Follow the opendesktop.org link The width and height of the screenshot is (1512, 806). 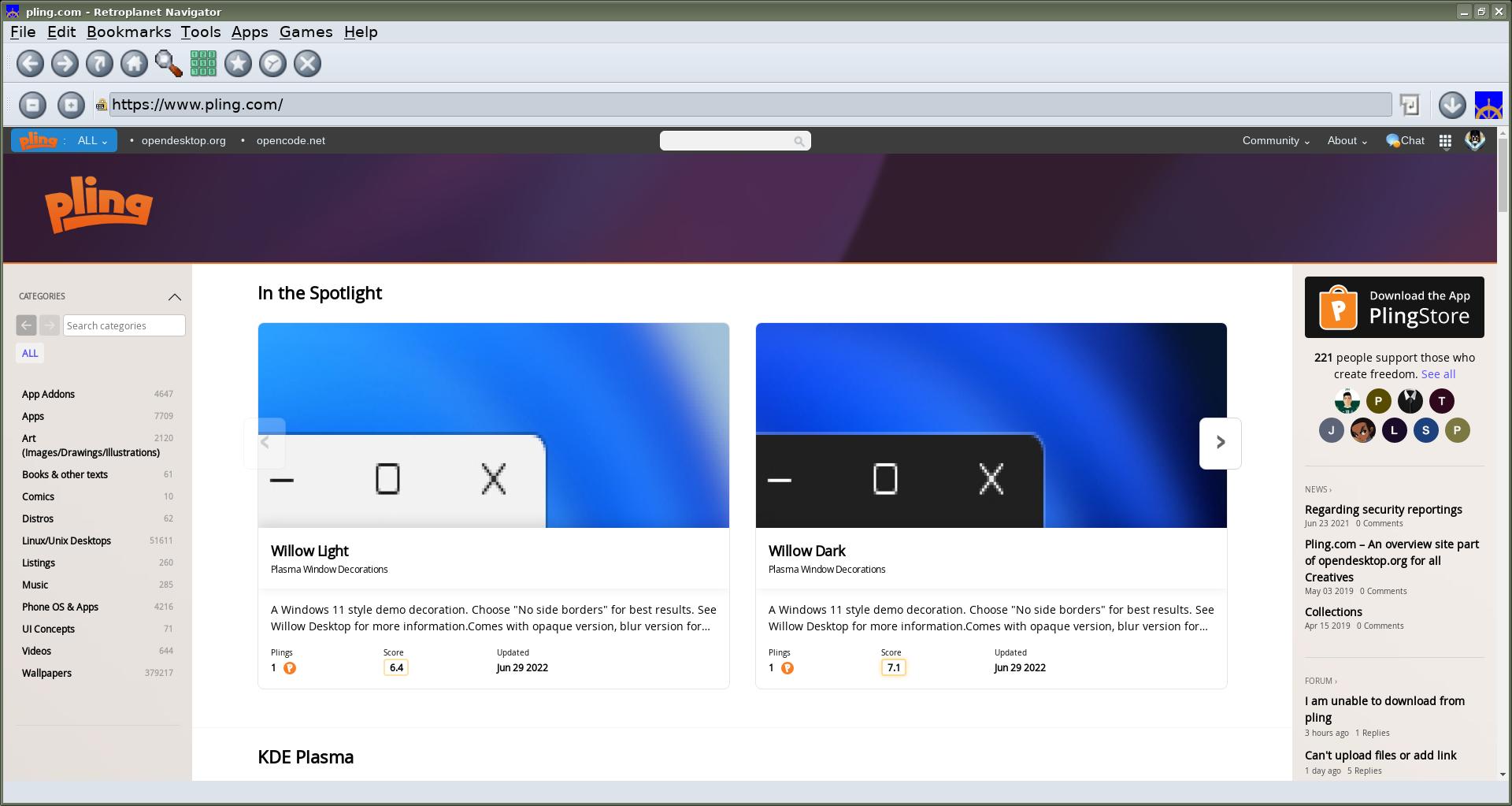[x=183, y=140]
